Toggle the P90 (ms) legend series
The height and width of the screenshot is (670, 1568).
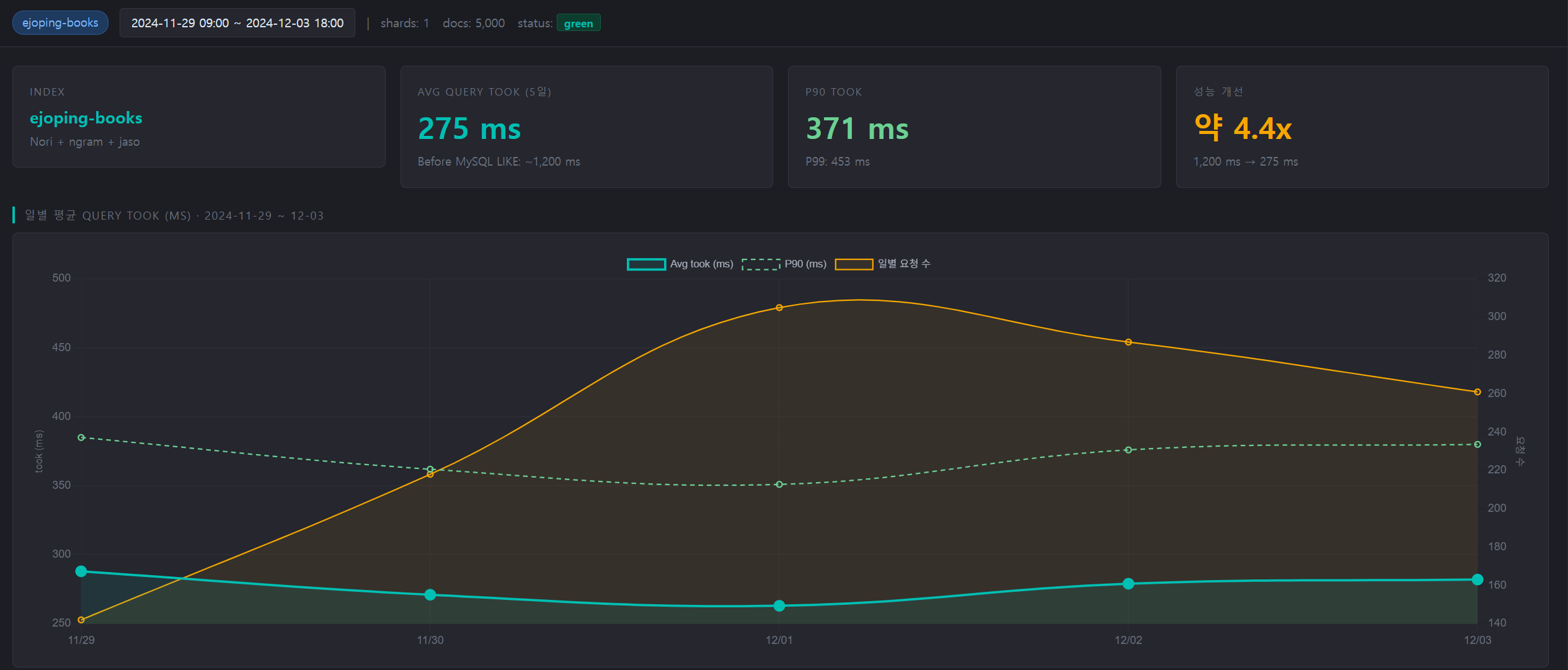tap(784, 264)
